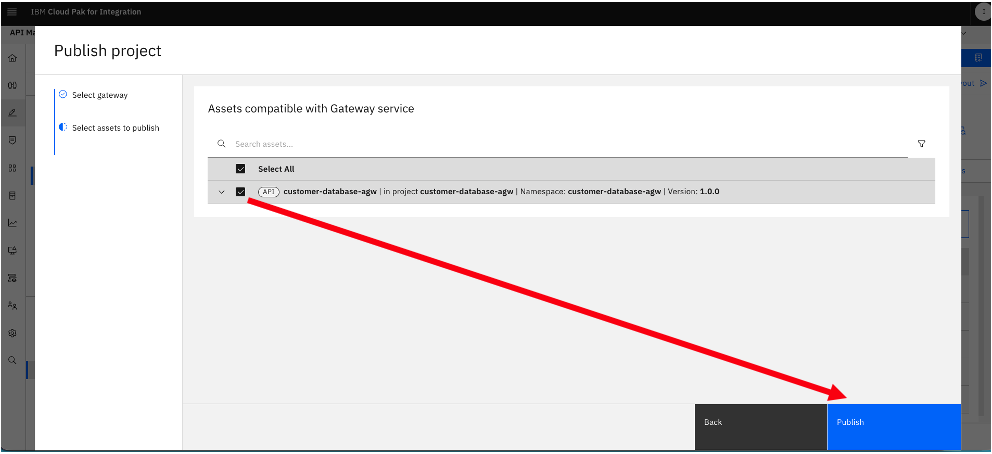The height and width of the screenshot is (454, 992).
Task: Click the Home icon in sidebar
Action: tap(12, 58)
